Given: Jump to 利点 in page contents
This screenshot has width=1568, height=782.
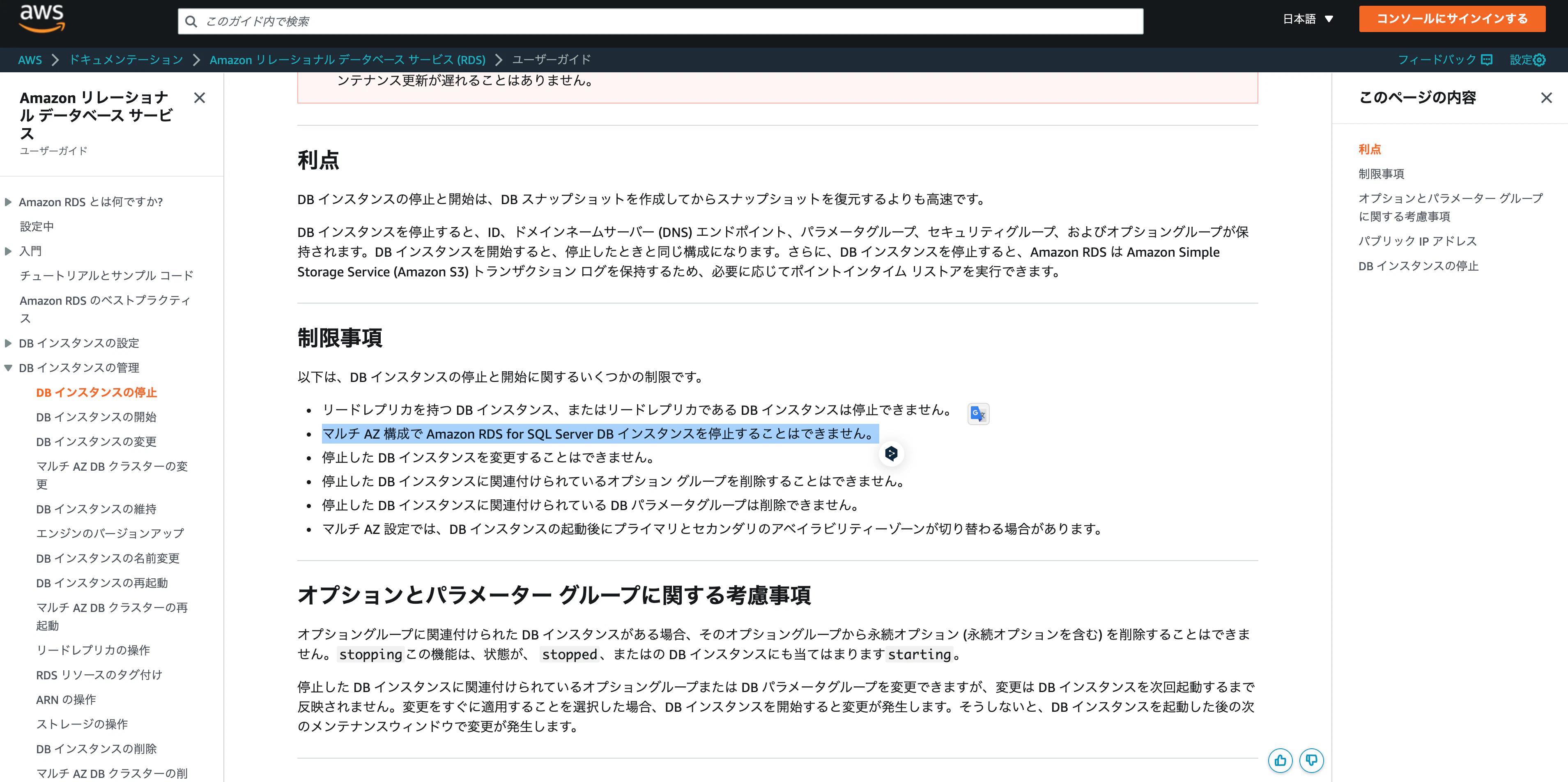Looking at the screenshot, I should coord(1370,149).
